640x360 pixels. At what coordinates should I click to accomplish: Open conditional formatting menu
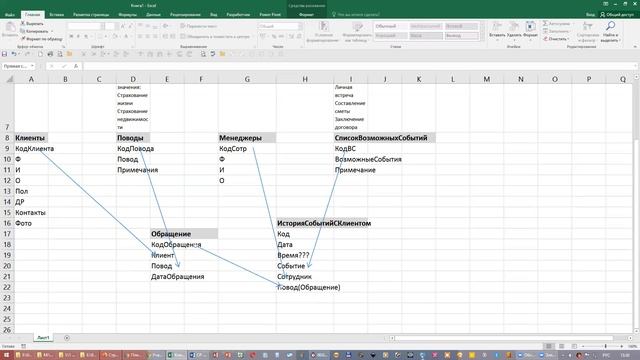coord(324,32)
